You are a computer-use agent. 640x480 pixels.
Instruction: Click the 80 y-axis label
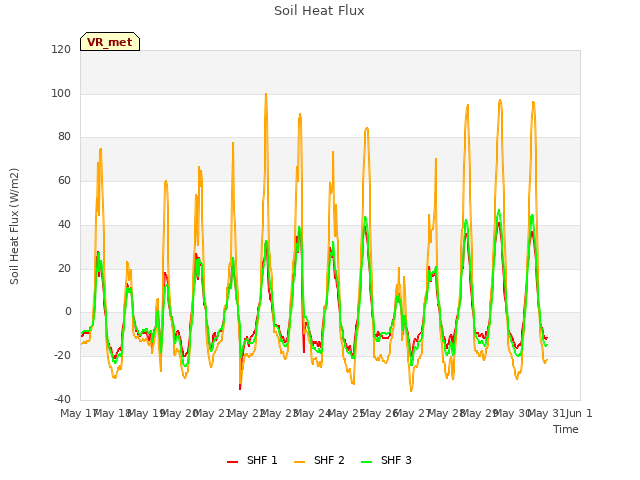click(64, 137)
